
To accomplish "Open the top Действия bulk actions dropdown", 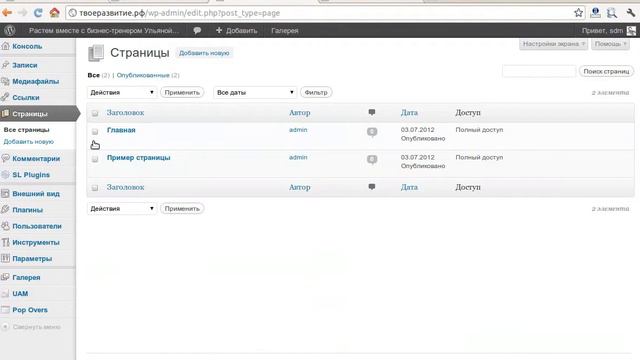I will (122, 93).
